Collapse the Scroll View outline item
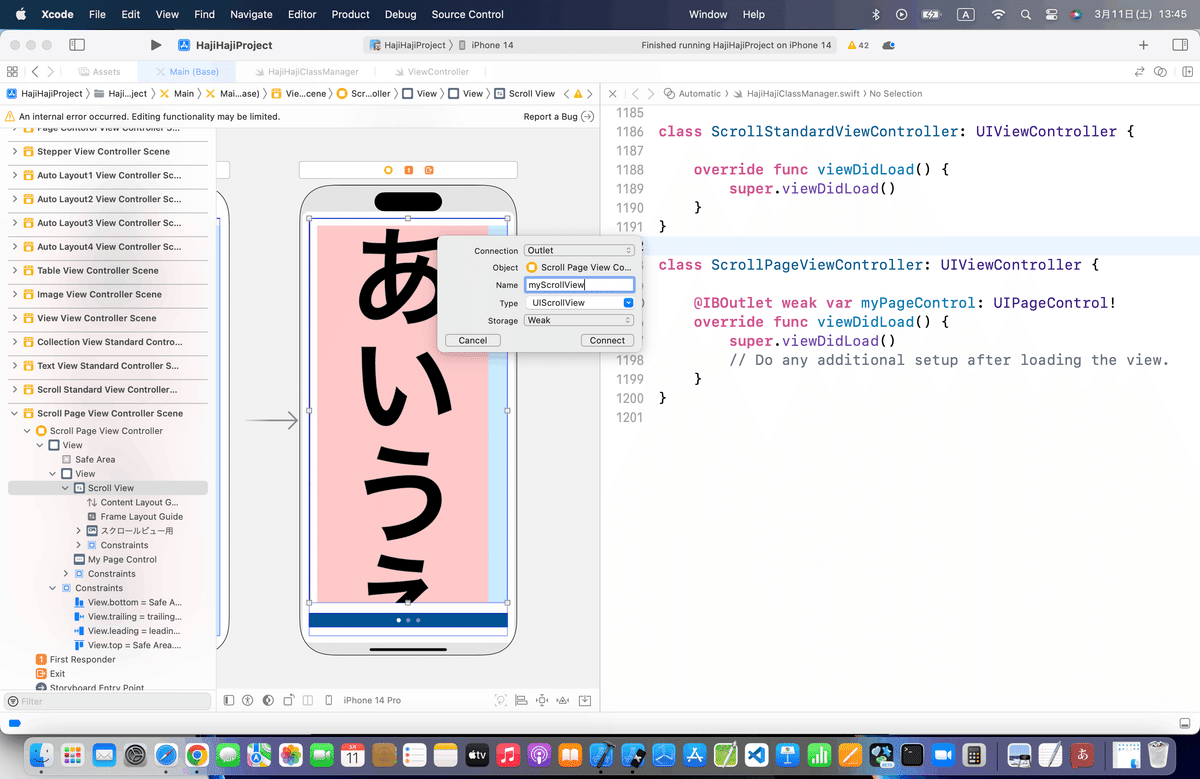1200x779 pixels. pyautogui.click(x=66, y=489)
